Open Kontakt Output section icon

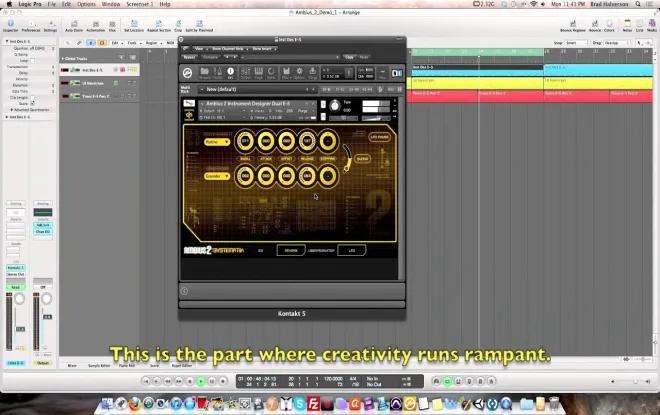point(245,73)
